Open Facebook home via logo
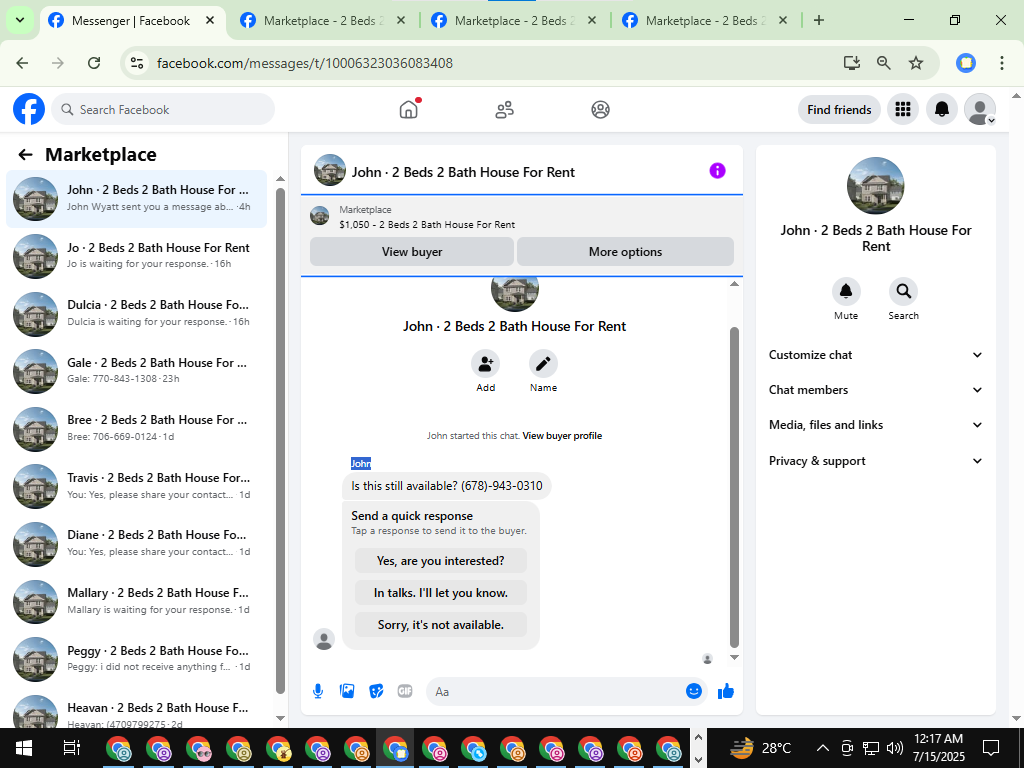 tap(29, 109)
